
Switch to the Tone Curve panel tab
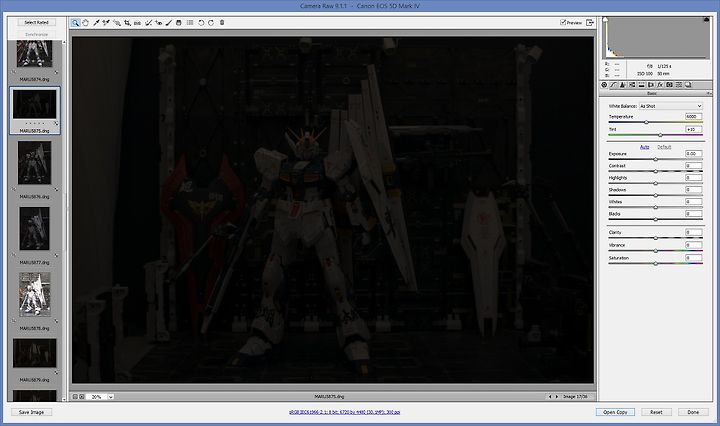[x=613, y=85]
